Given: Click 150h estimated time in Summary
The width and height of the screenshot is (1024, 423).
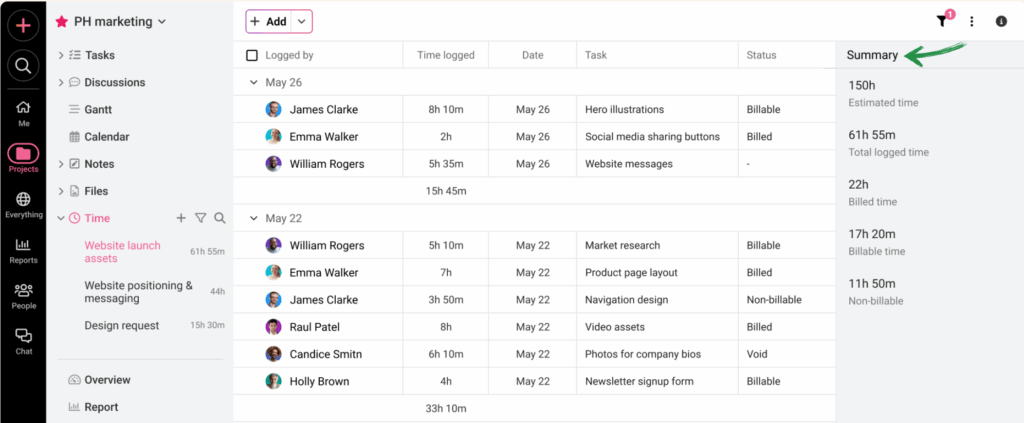Looking at the screenshot, I should (862, 86).
